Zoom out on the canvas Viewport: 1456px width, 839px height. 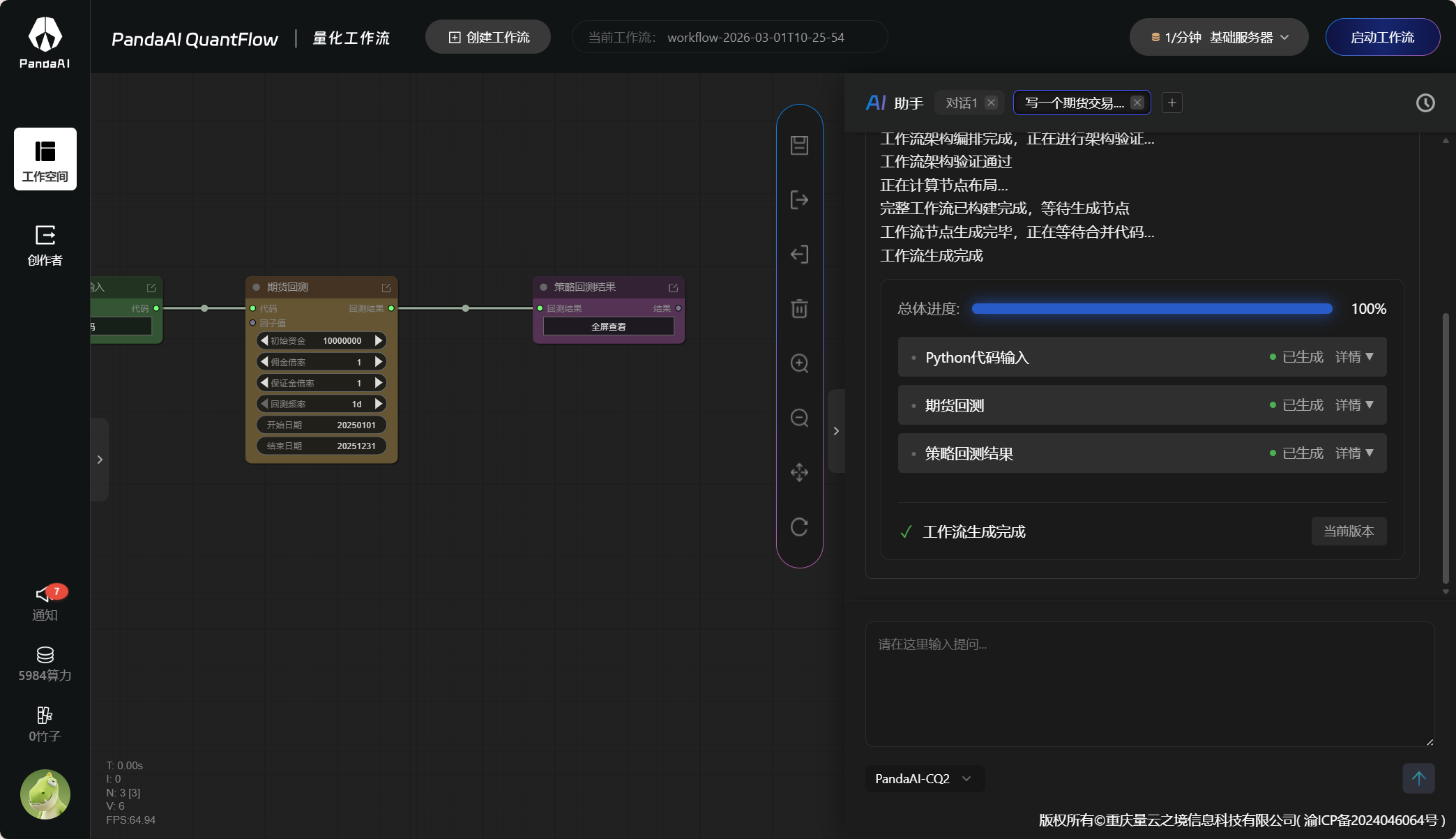pyautogui.click(x=799, y=418)
